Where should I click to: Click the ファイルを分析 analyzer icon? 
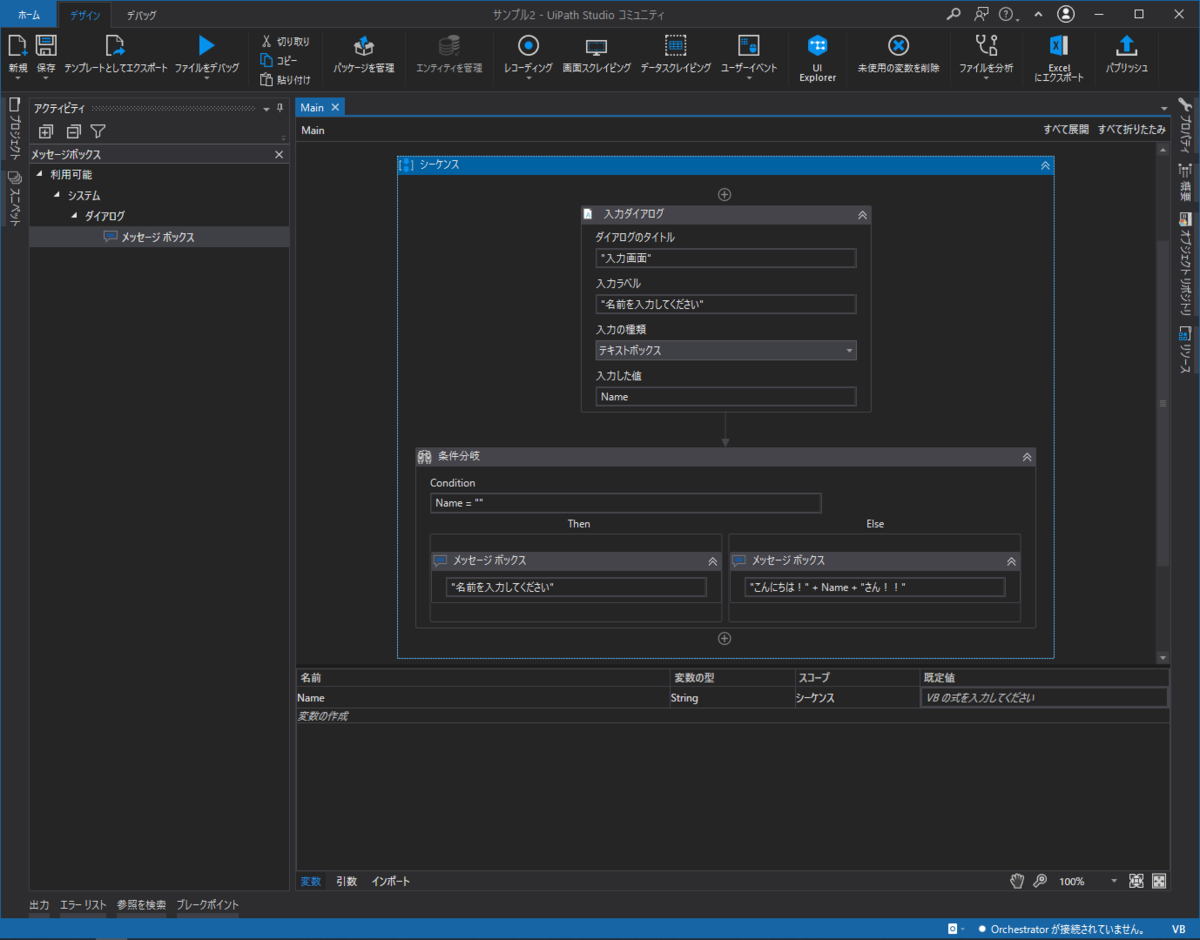pos(986,45)
